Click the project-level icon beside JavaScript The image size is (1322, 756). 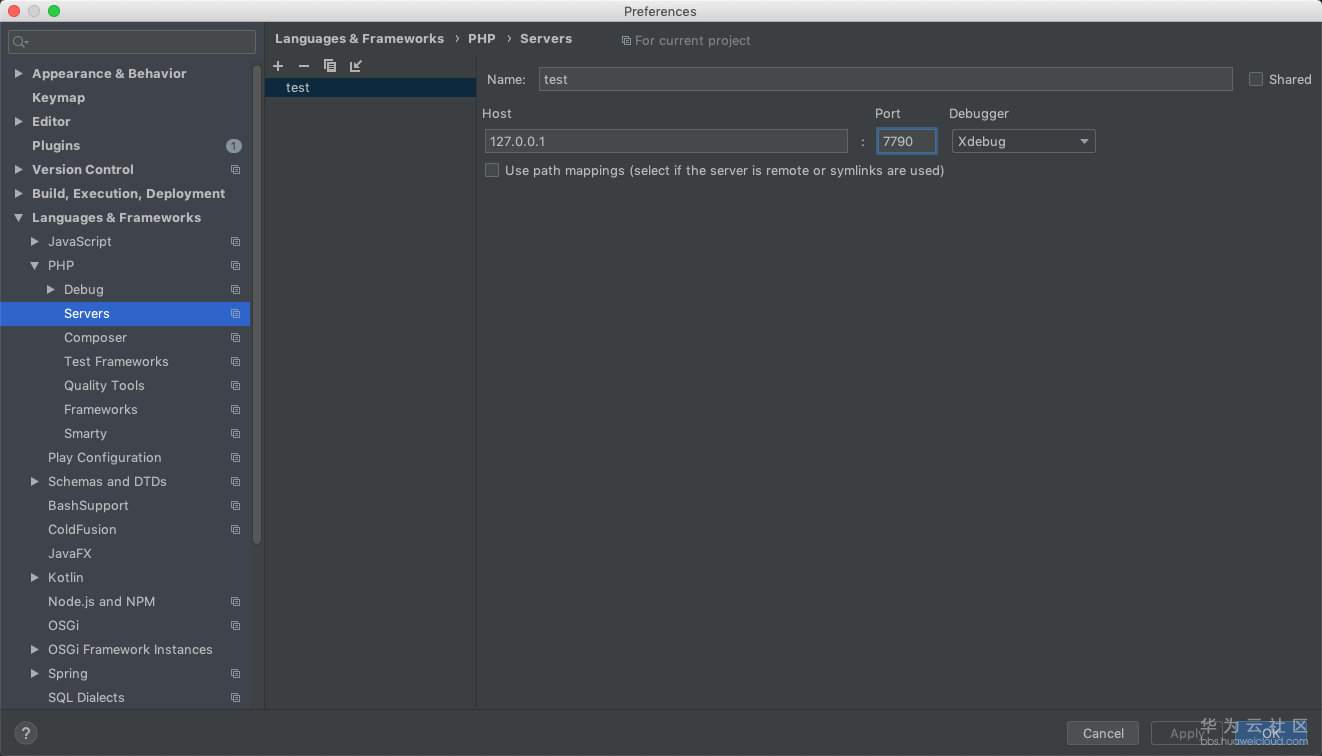[x=235, y=242]
